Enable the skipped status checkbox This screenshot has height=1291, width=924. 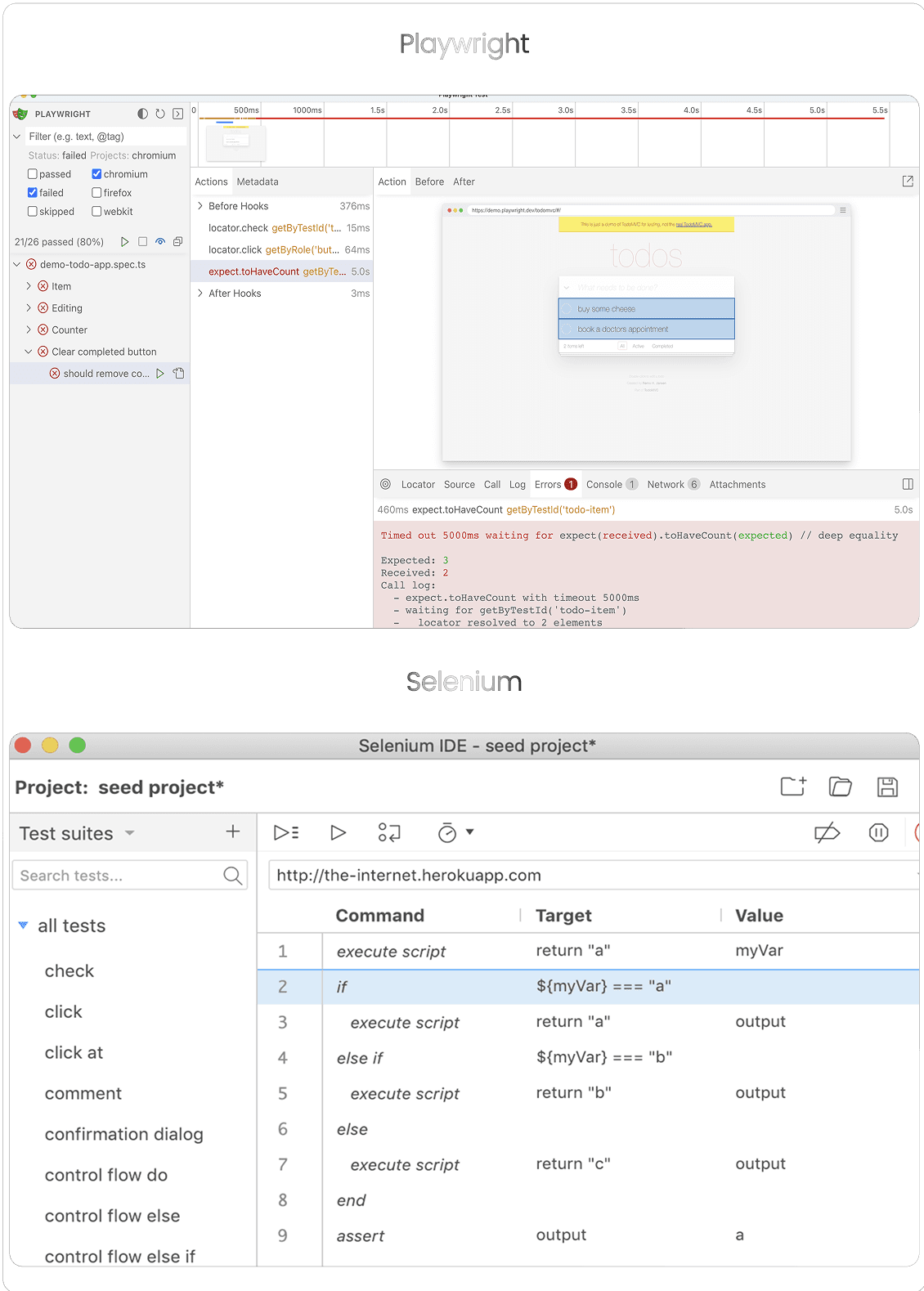pos(33,212)
